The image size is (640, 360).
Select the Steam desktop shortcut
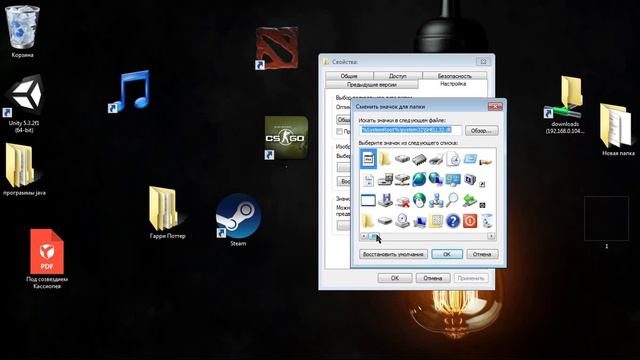click(238, 220)
